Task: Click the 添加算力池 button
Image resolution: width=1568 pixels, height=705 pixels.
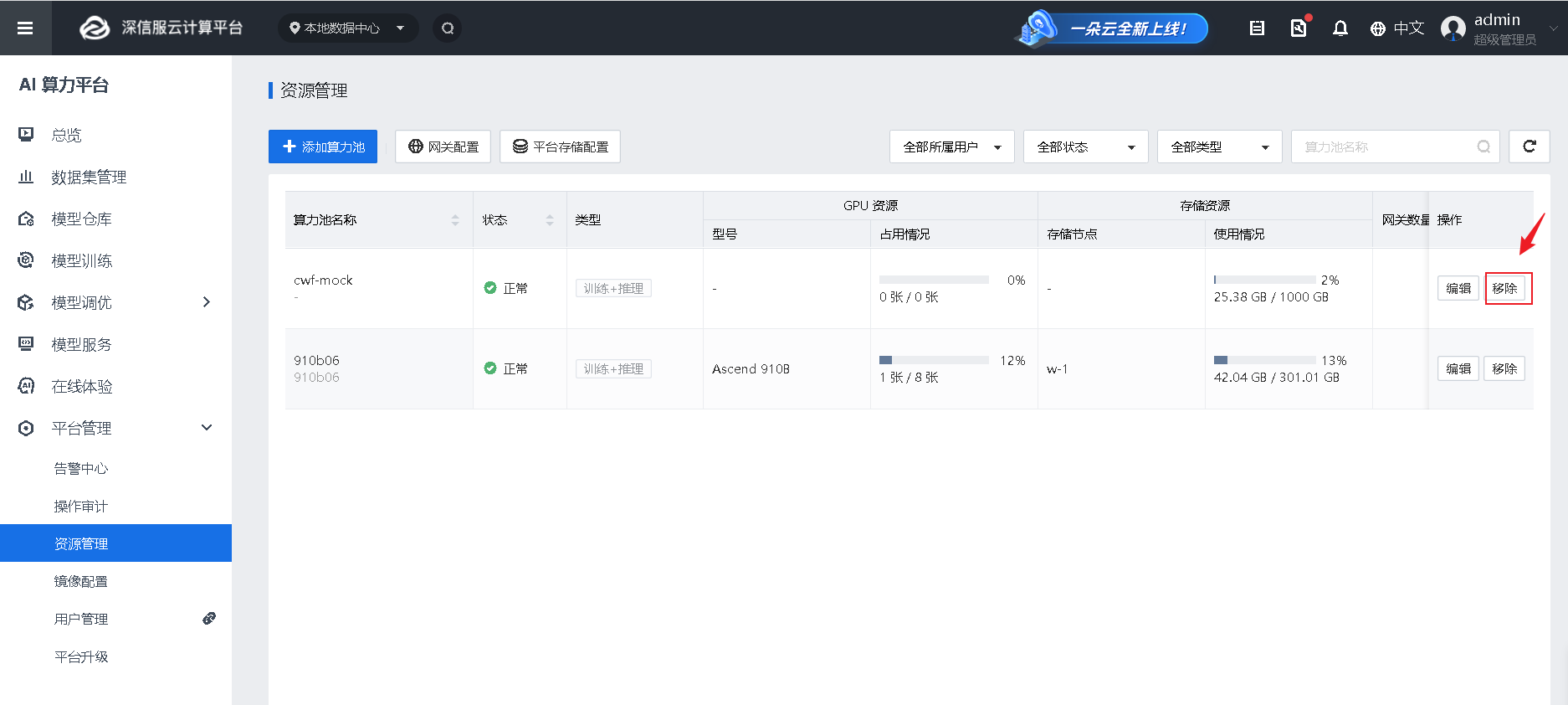Action: 323,147
